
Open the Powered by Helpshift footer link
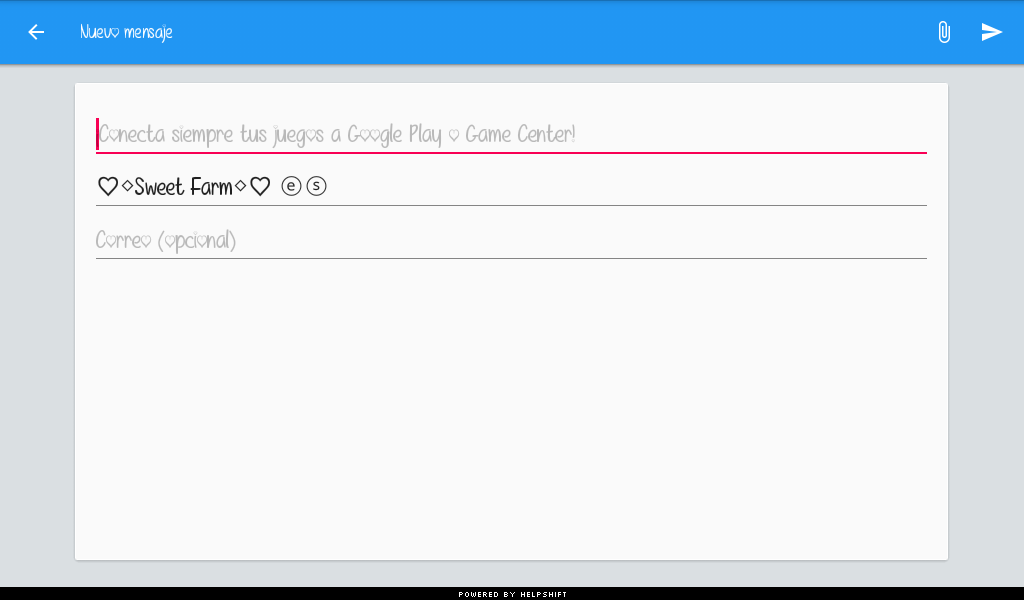point(513,594)
